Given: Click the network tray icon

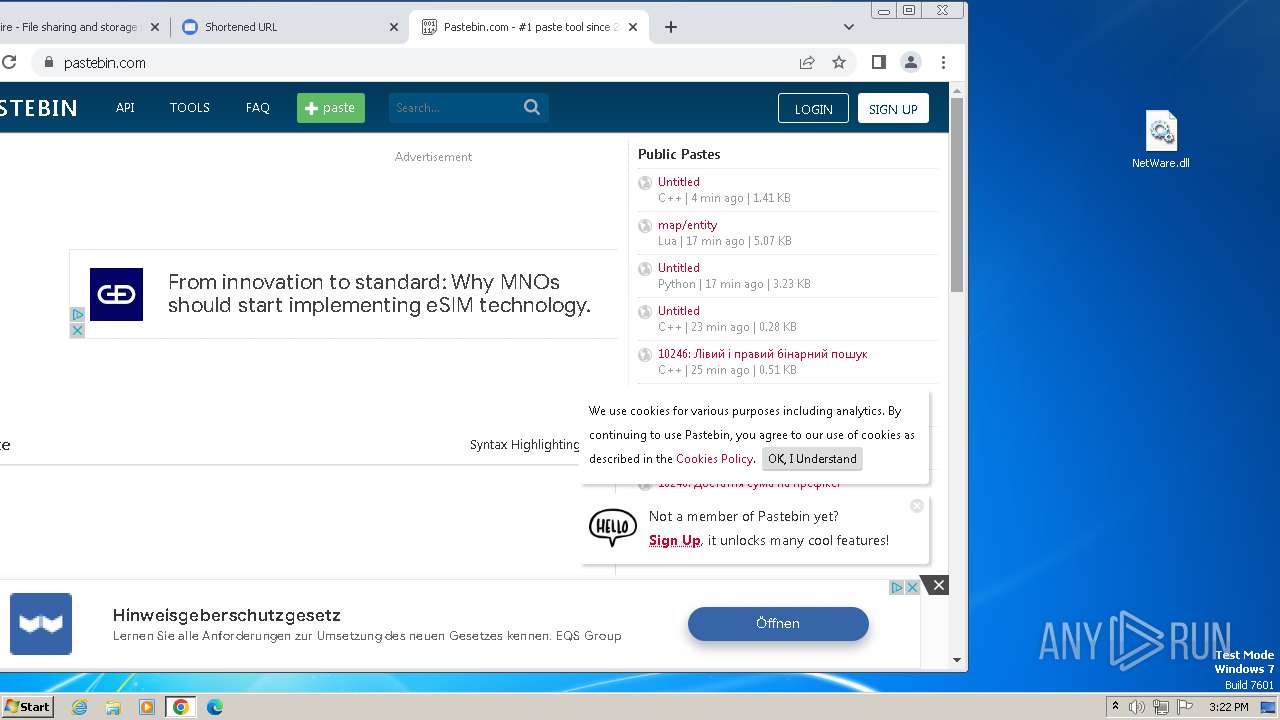Looking at the screenshot, I should [1160, 707].
